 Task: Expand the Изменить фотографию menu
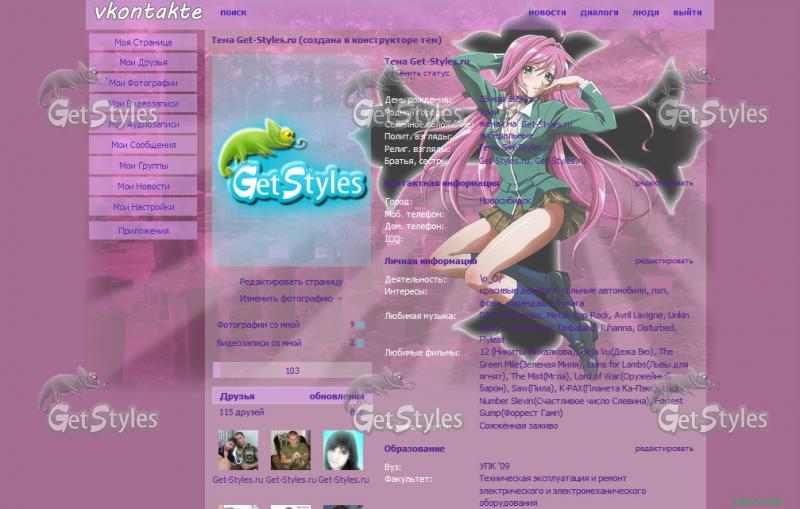click(x=291, y=298)
